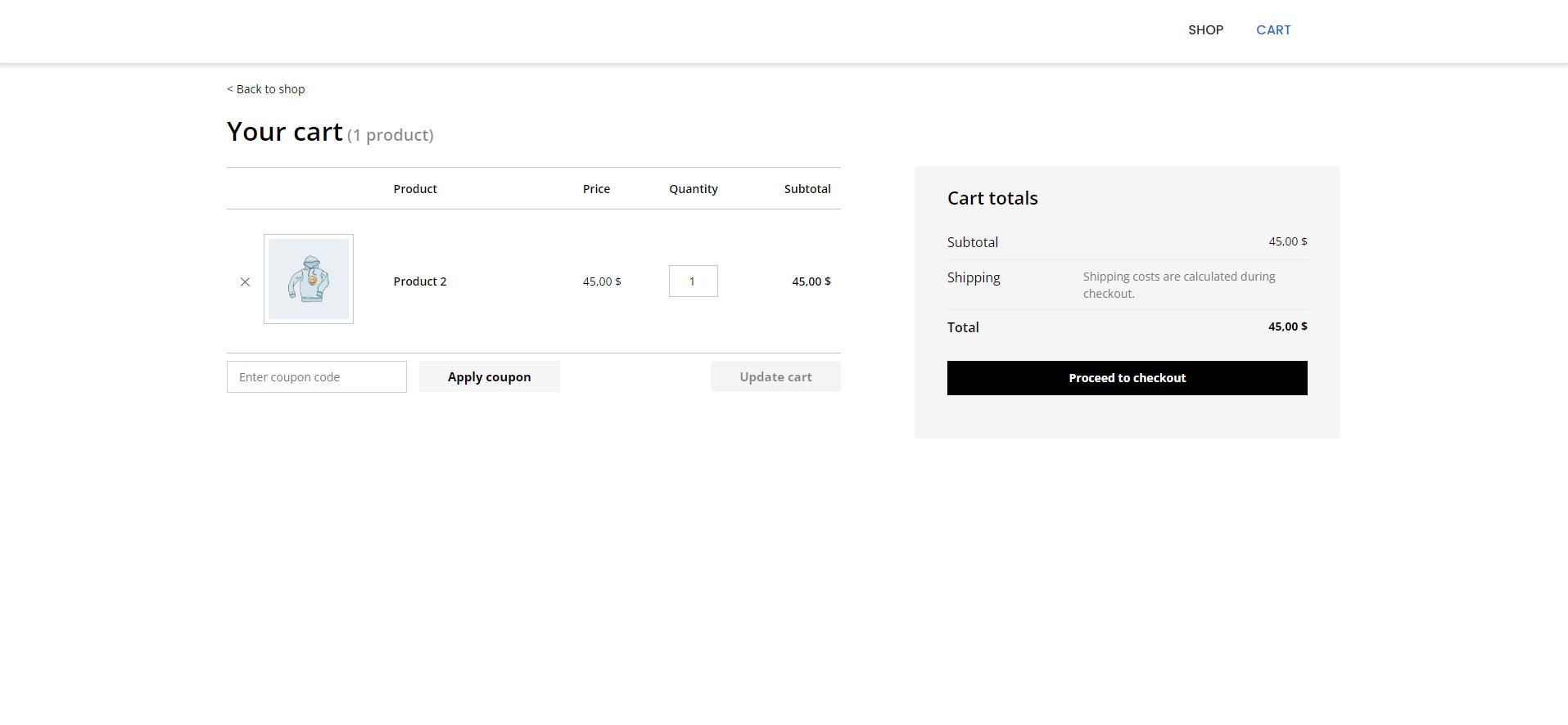Screen dimensions: 1568x725
Task: Click the shipping costs note text
Action: pos(1178,285)
